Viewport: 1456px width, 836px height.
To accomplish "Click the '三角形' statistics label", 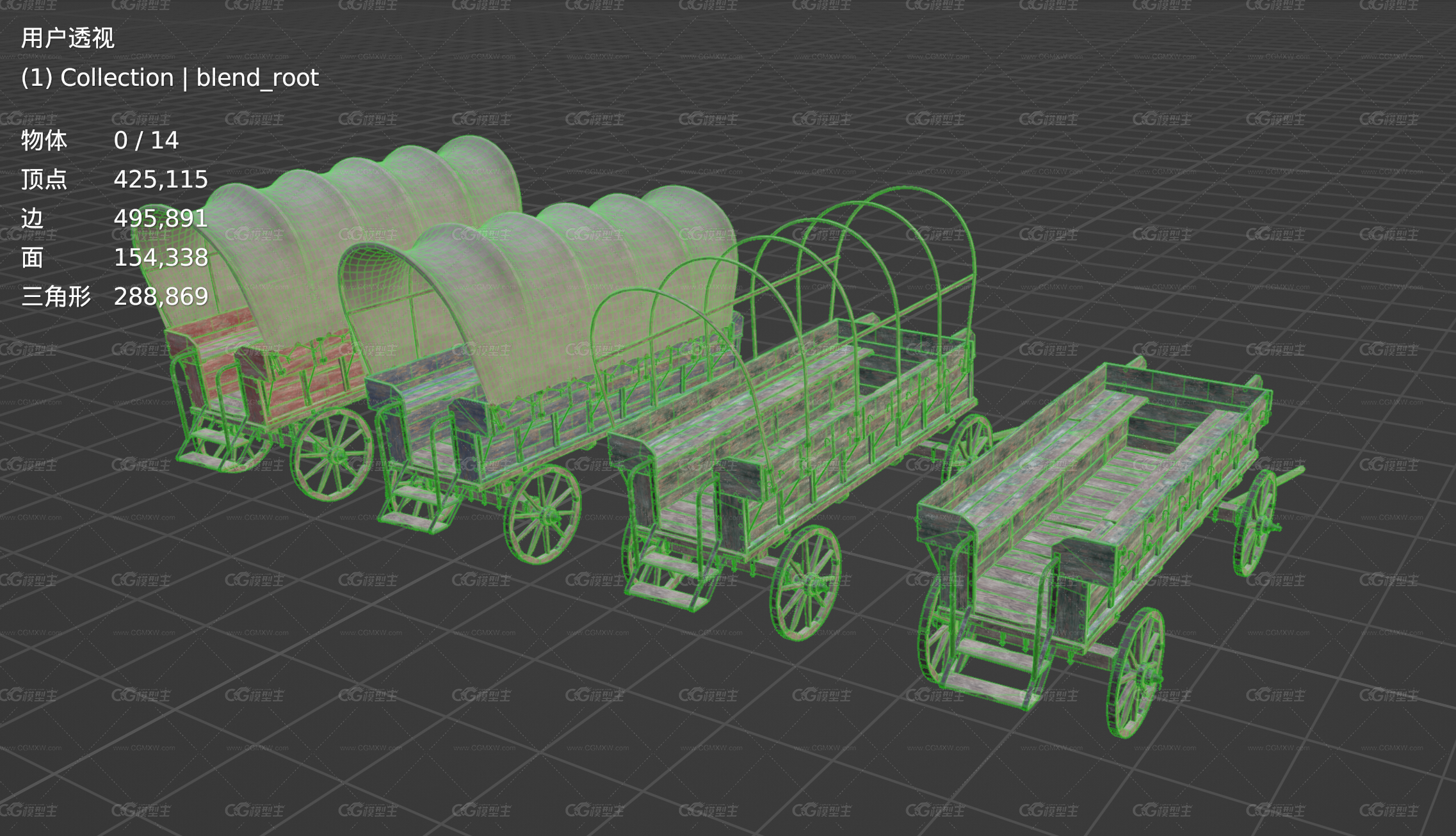I will point(56,296).
